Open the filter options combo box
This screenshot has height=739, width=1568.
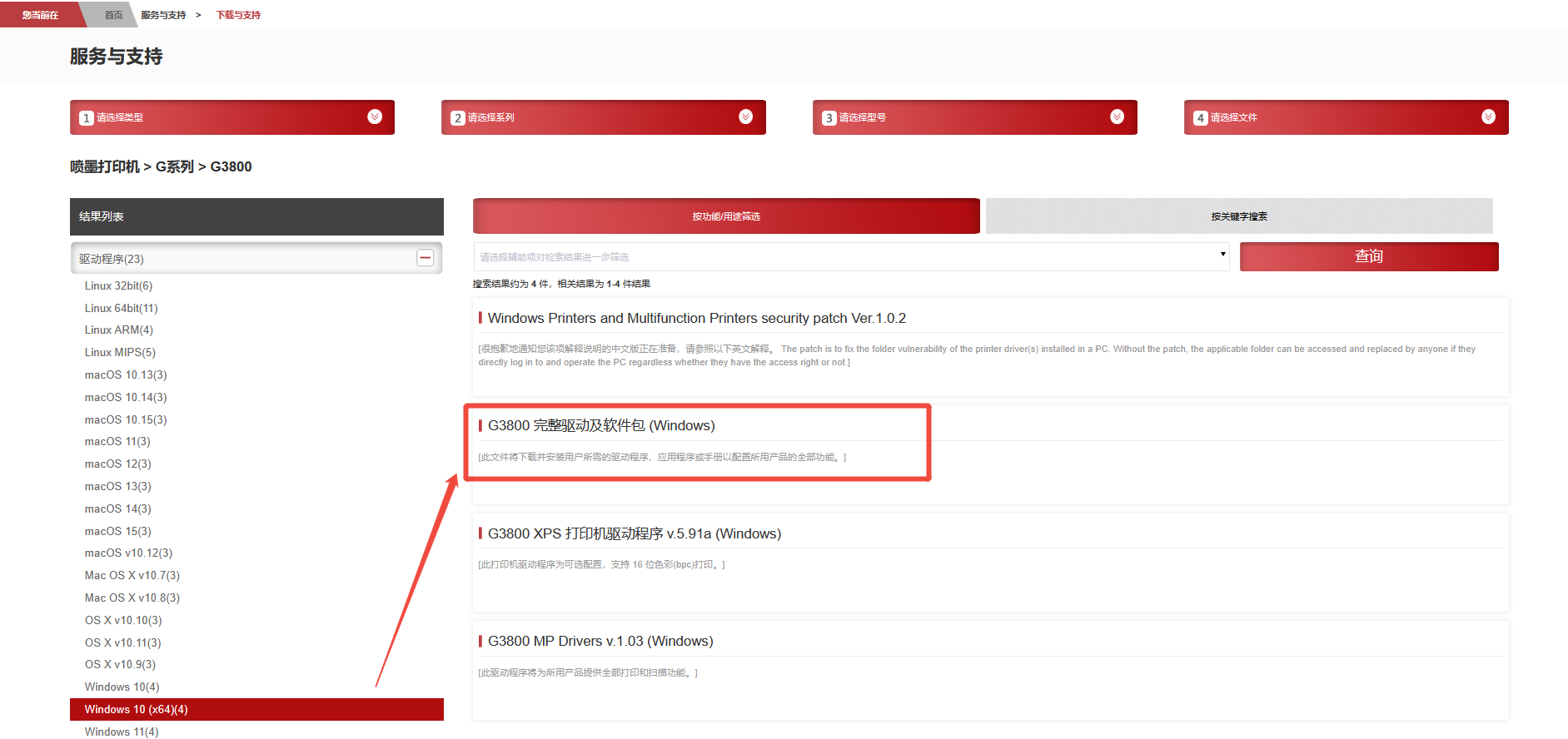[851, 256]
